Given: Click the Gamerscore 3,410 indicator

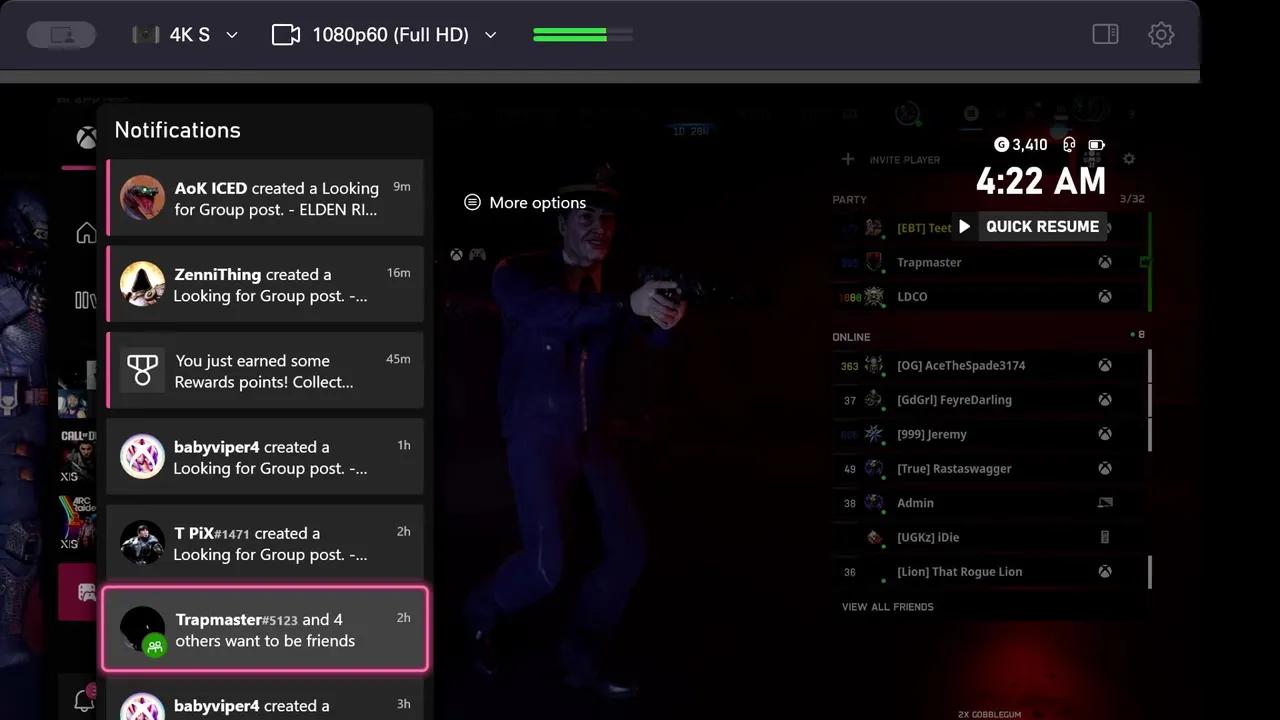Looking at the screenshot, I should pyautogui.click(x=1021, y=145).
